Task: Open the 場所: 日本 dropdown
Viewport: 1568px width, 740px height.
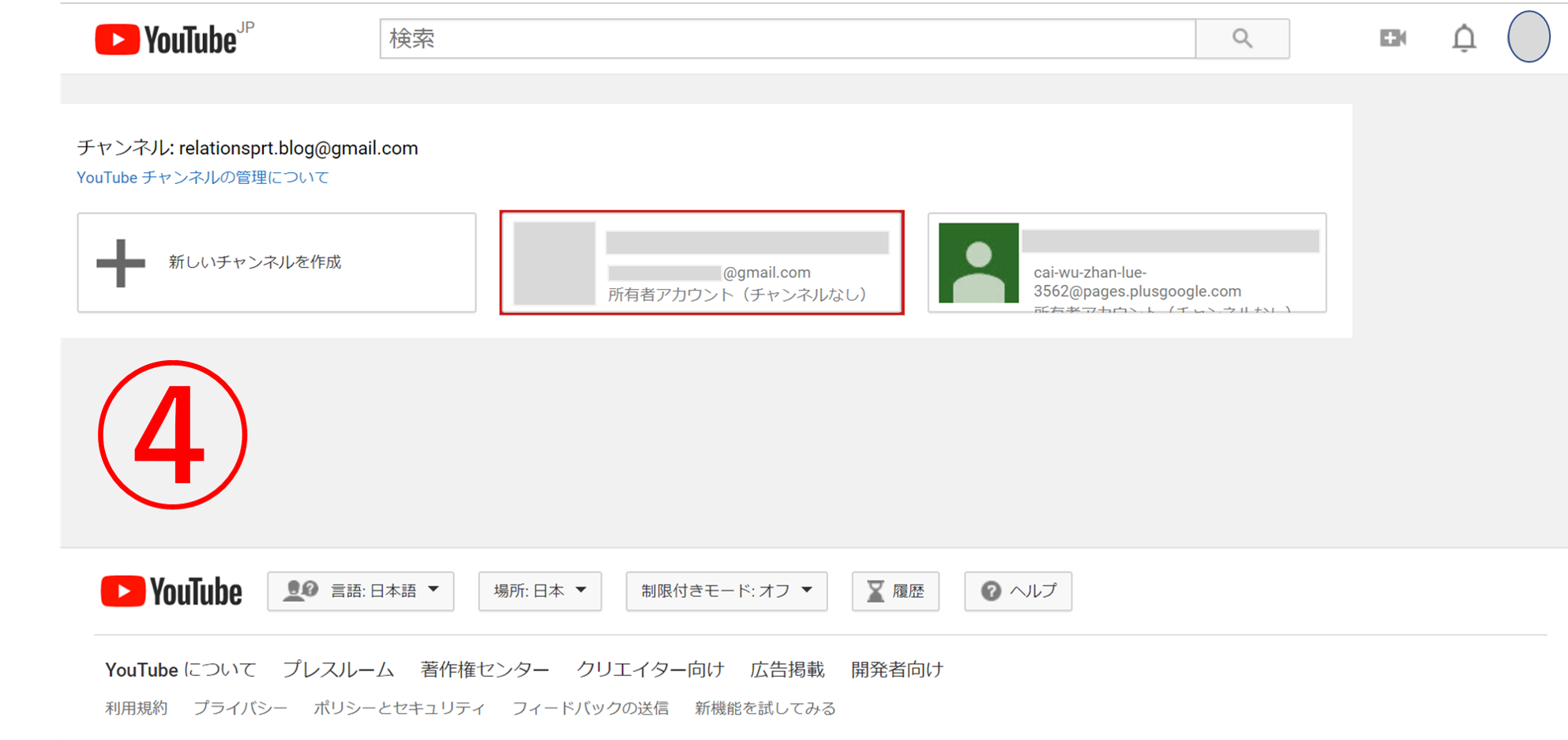Action: (x=540, y=592)
